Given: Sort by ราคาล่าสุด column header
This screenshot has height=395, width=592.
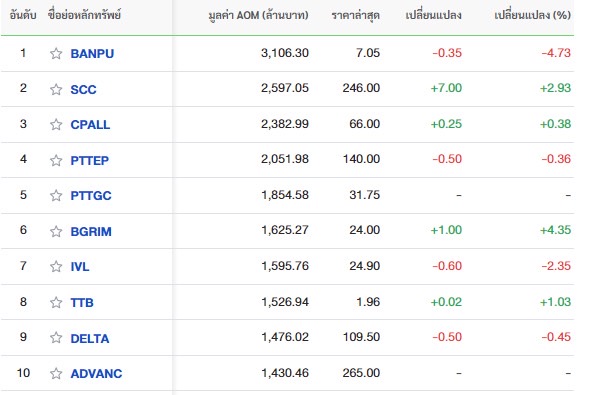Looking at the screenshot, I should pos(356,15).
